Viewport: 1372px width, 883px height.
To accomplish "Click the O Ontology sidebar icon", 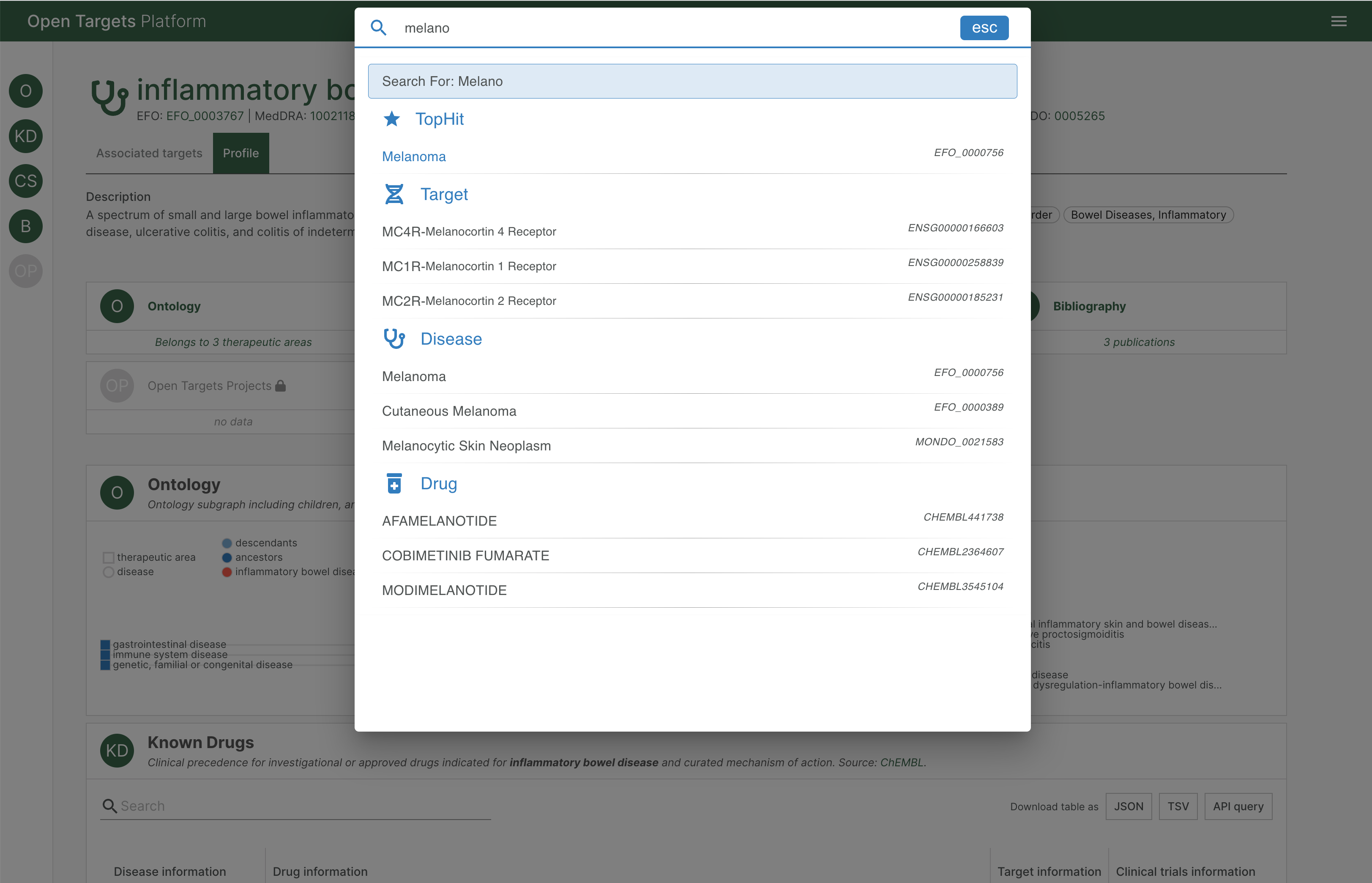I will coord(25,90).
